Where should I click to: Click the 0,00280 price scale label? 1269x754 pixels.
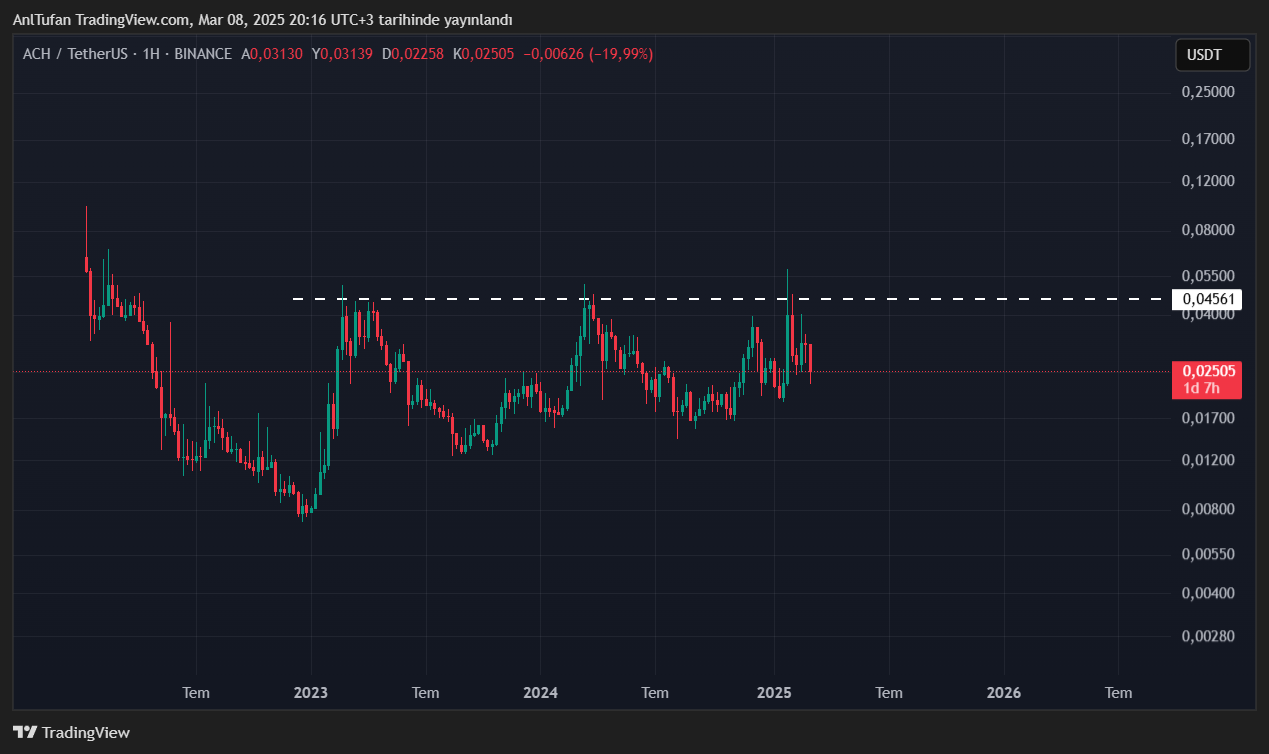click(x=1208, y=635)
